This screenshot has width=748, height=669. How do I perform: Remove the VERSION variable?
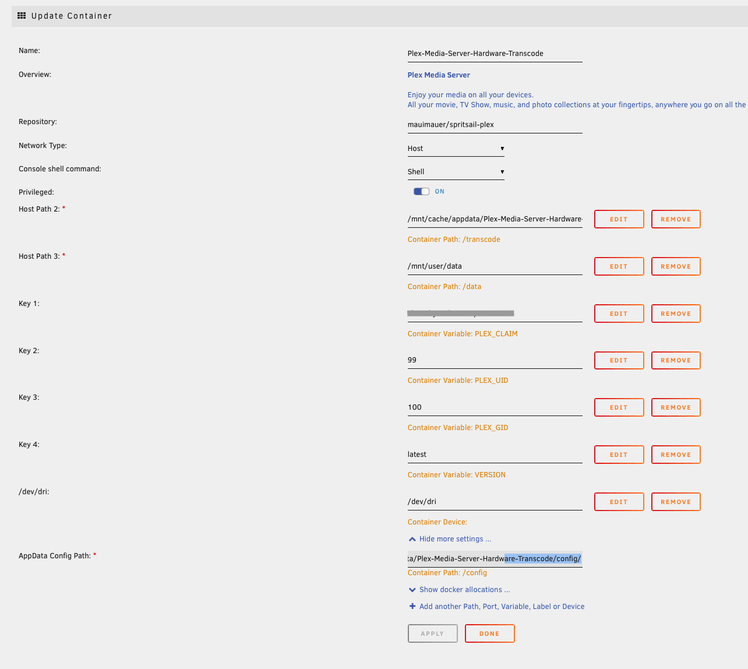675,455
